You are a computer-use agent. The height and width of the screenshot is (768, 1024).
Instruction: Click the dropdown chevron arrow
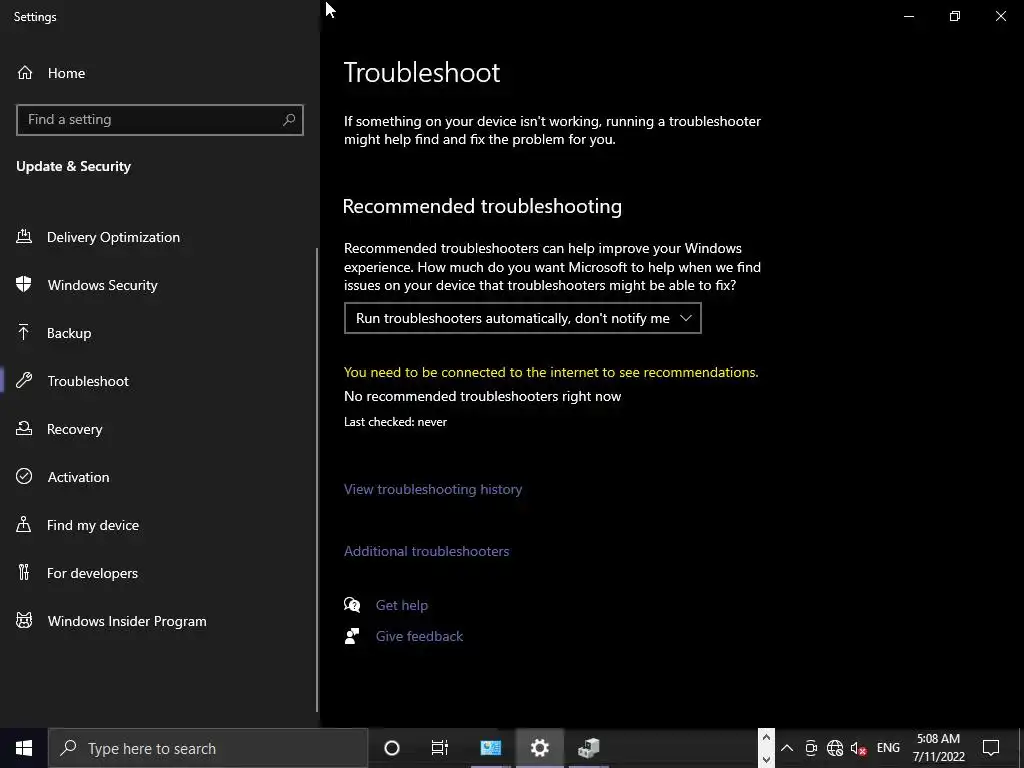click(x=686, y=318)
